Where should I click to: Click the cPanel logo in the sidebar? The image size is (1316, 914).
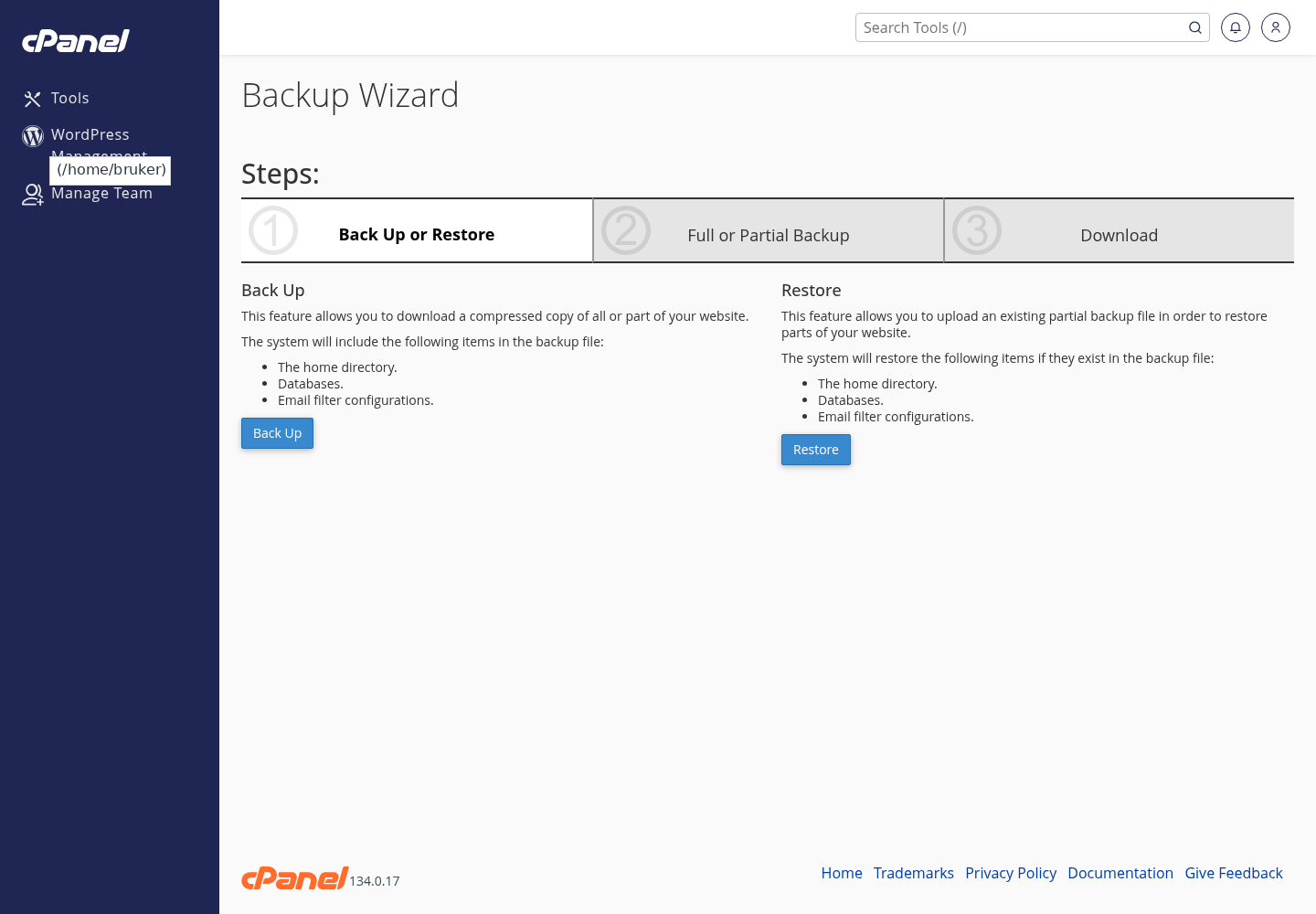(75, 40)
